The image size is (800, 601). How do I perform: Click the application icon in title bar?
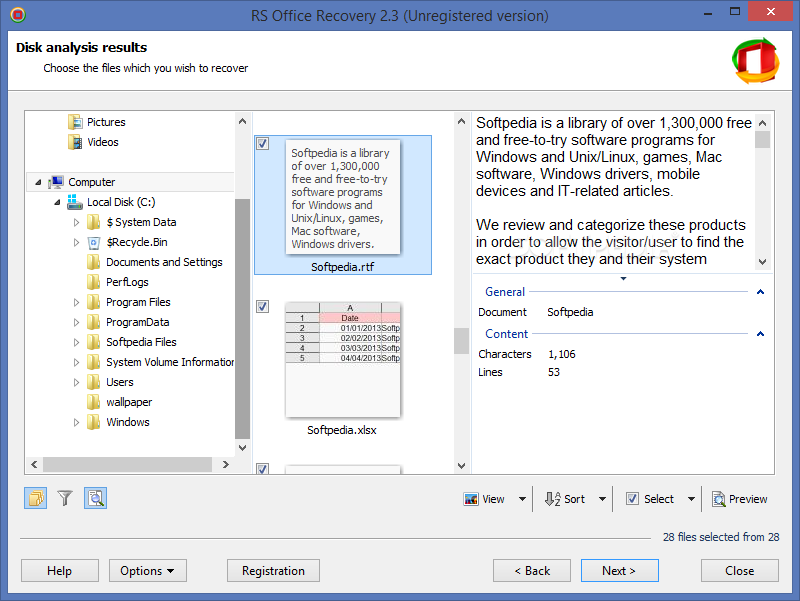[18, 15]
